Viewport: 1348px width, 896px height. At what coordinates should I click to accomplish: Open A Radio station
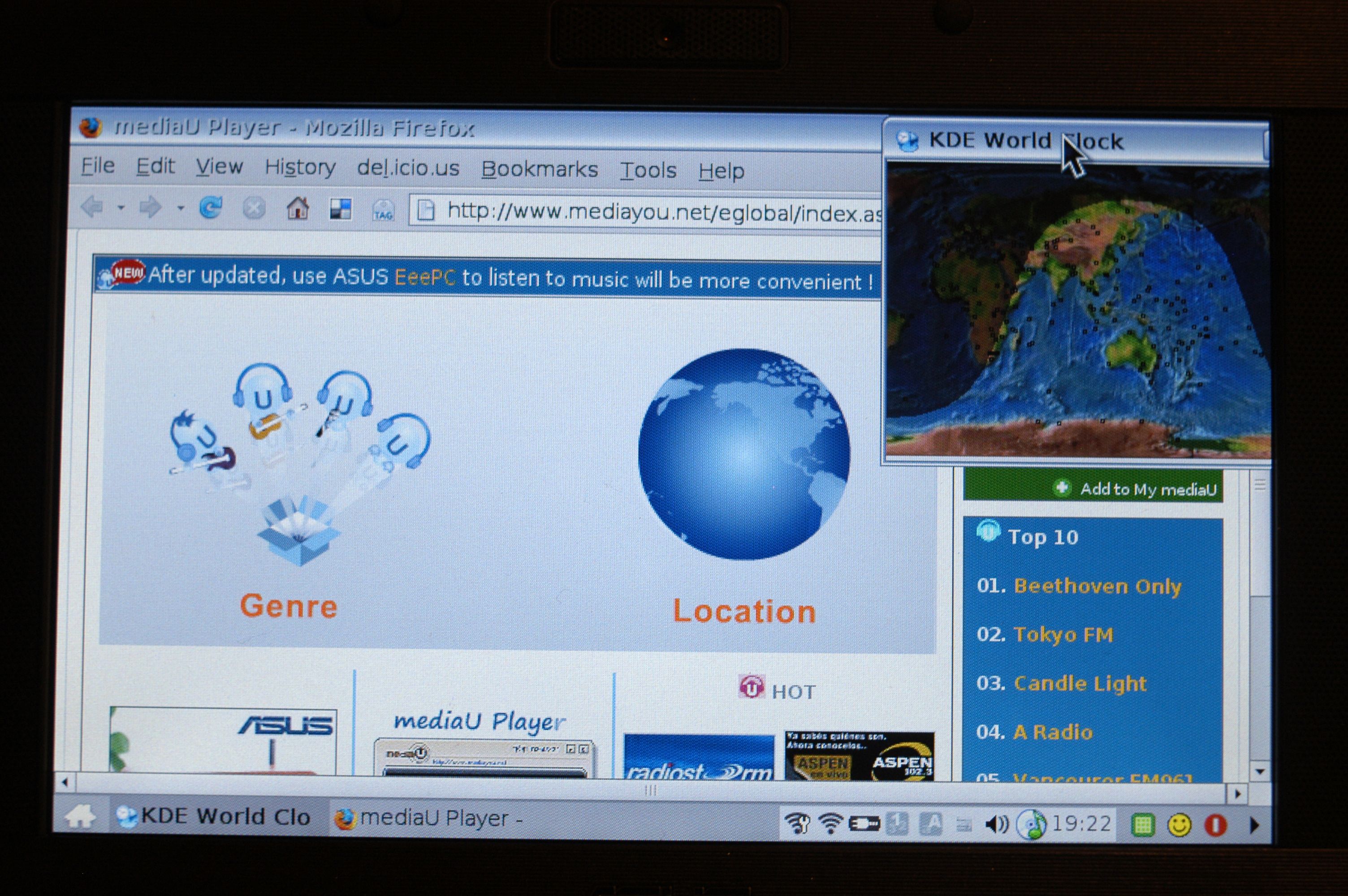click(1053, 732)
